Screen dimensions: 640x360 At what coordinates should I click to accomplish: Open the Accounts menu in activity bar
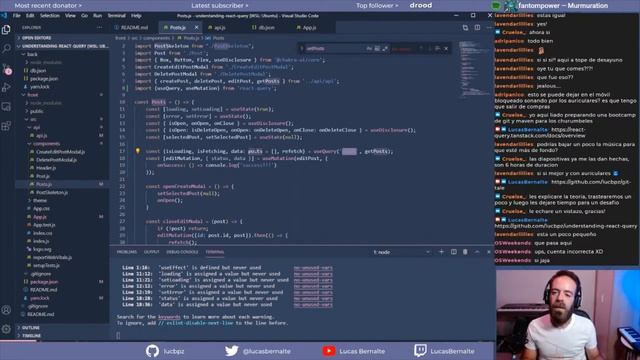click(x=6, y=310)
